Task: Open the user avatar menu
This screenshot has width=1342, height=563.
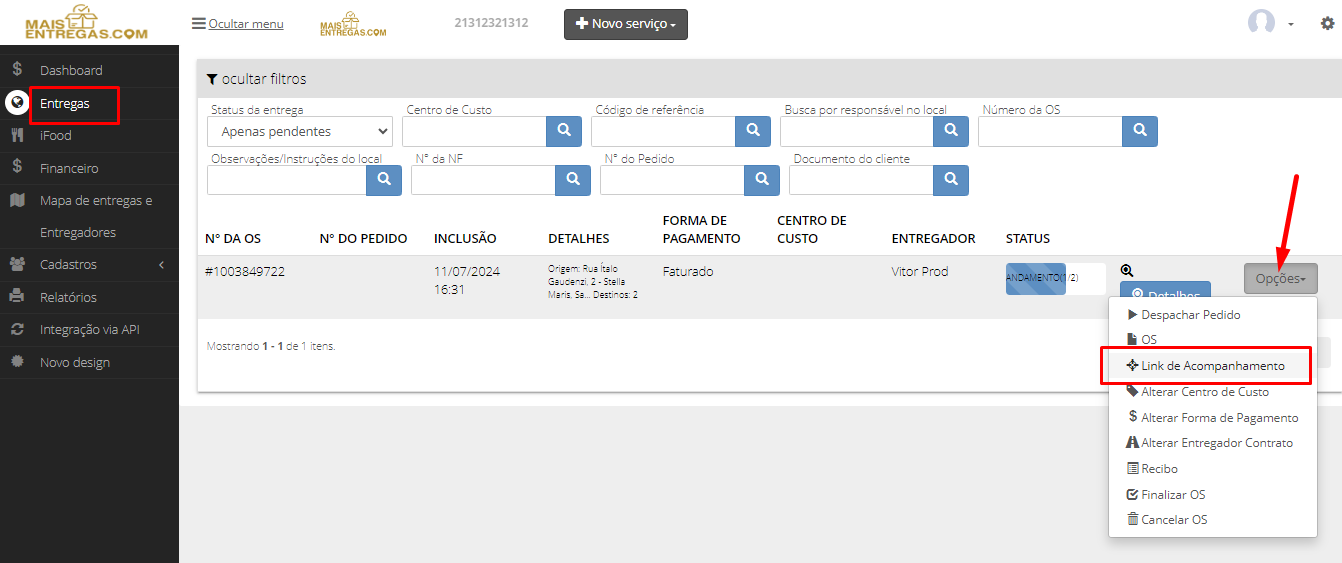Action: point(1270,23)
